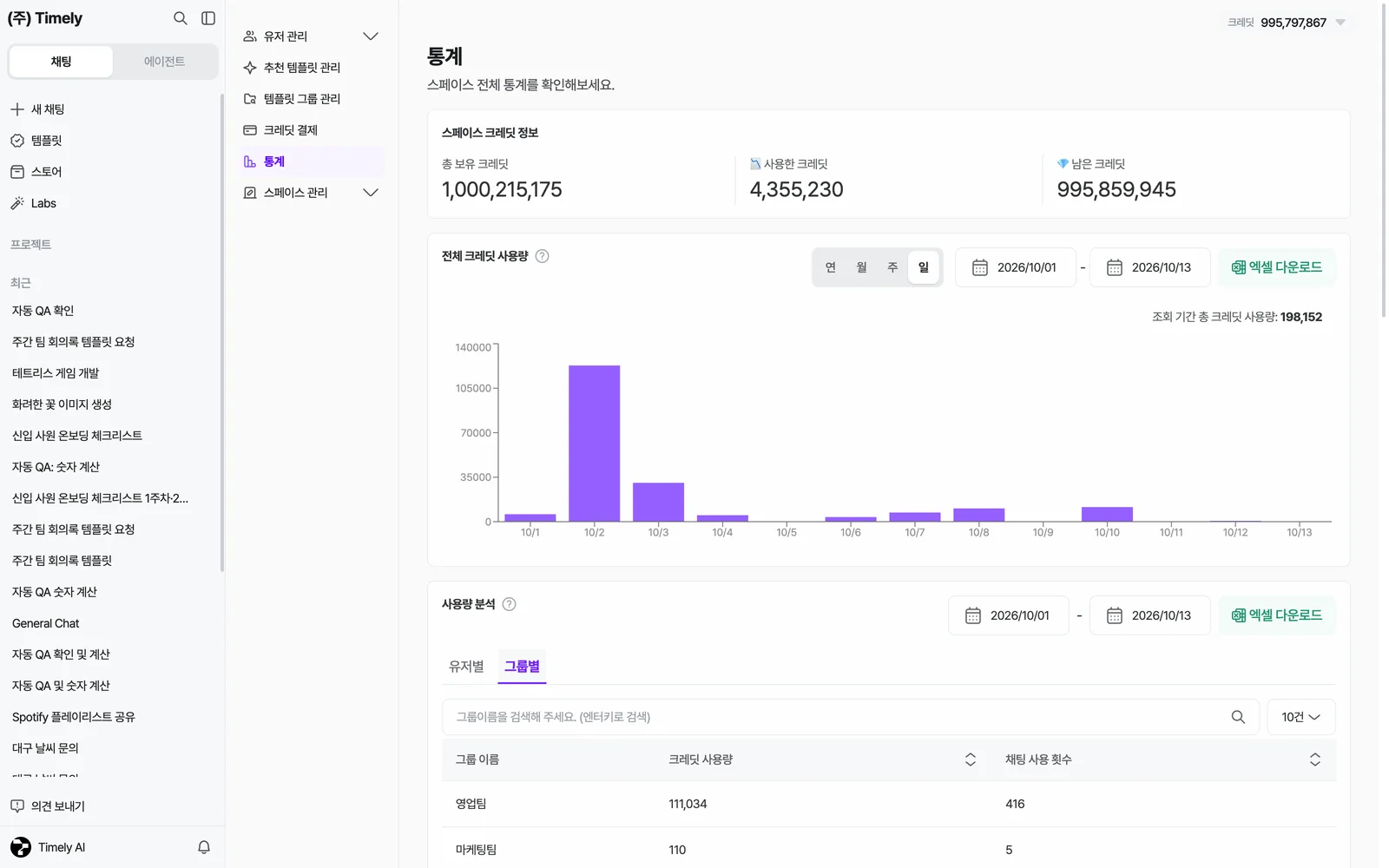Focus the group name search field
This screenshot has height=868, width=1389.
click(851, 717)
